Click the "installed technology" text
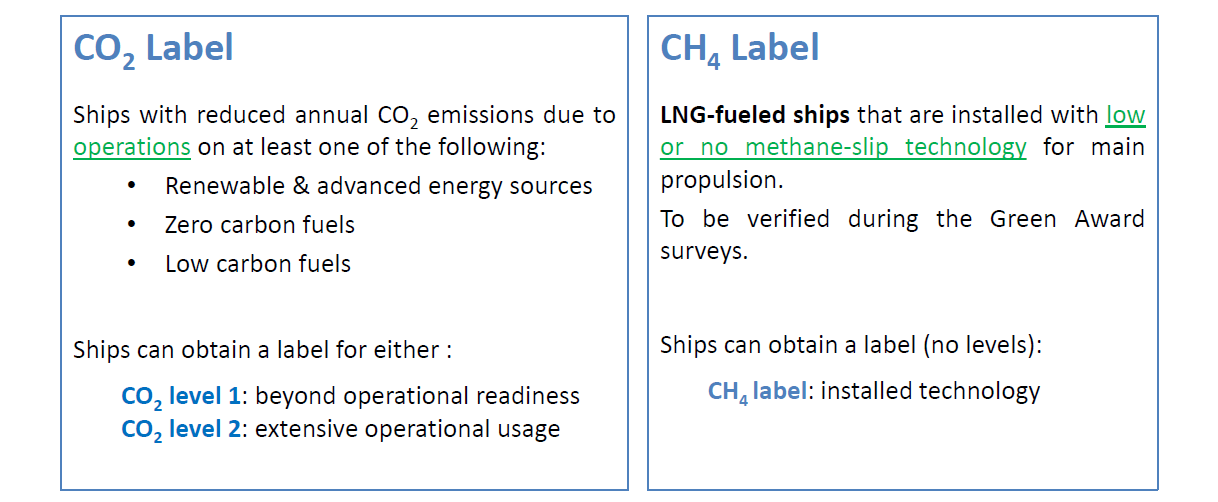This screenshot has width=1218, height=502. click(x=930, y=391)
